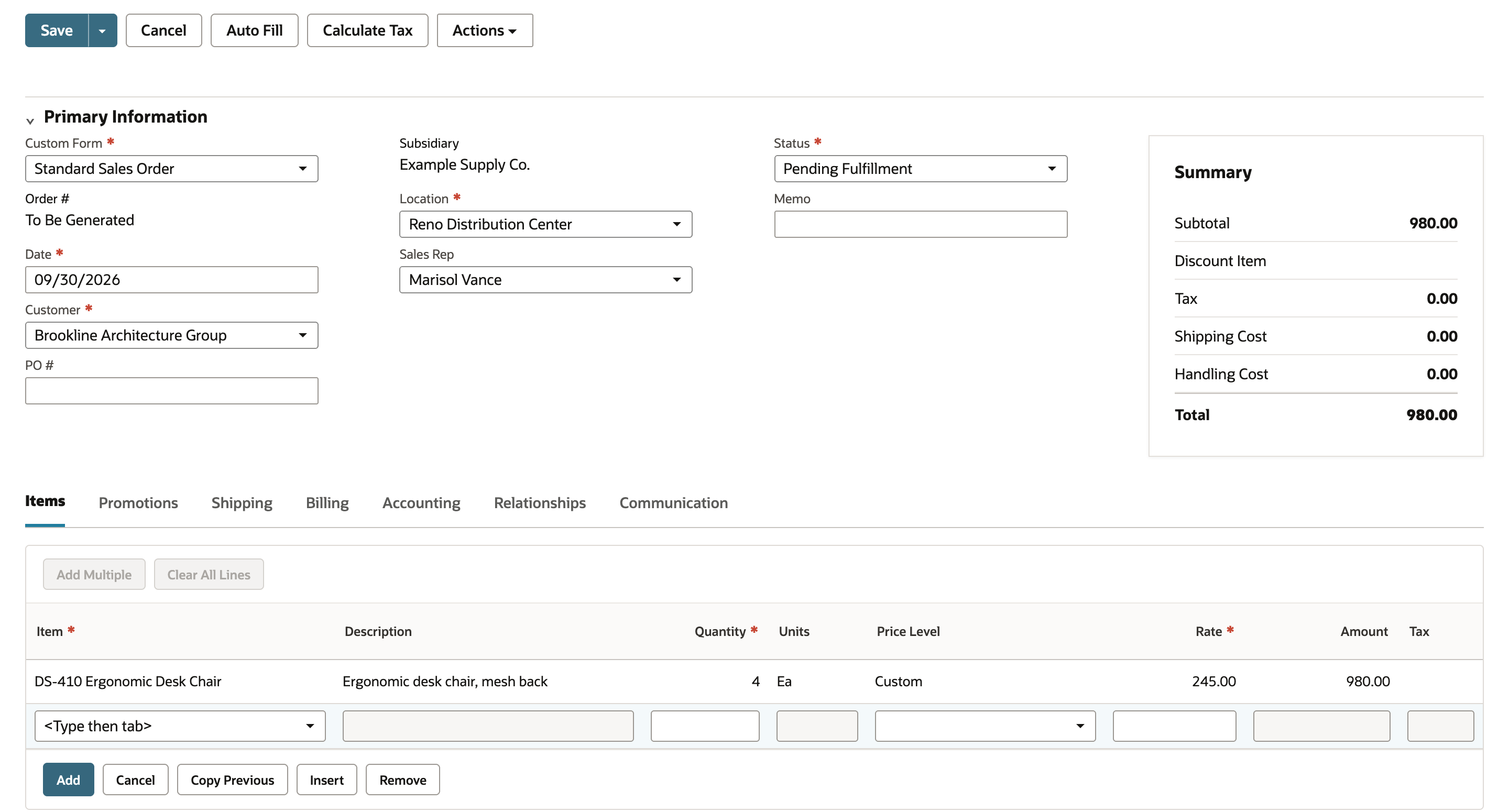Open the new line Price Level dropdown
Viewport: 1509px width, 812px height.
(x=985, y=726)
